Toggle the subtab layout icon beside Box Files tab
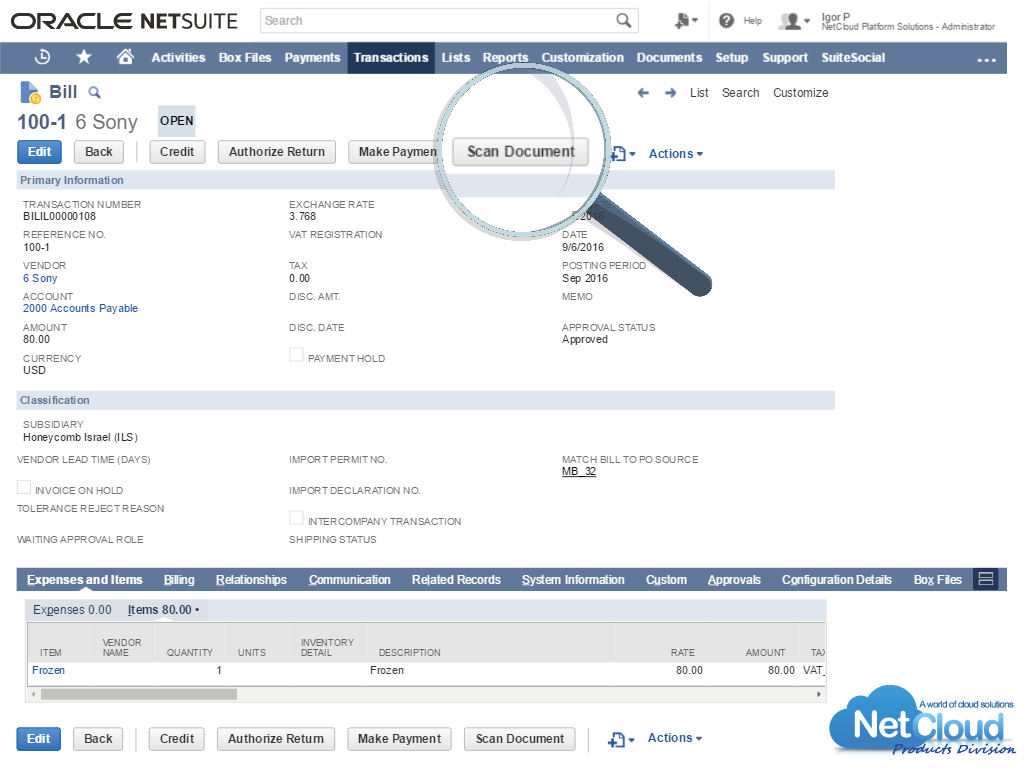1024x768 pixels. (x=985, y=579)
